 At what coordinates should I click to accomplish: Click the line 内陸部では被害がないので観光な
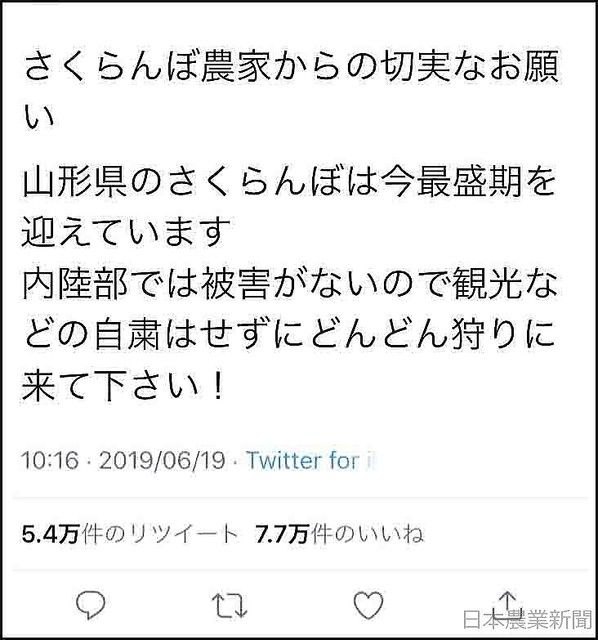click(x=290, y=284)
